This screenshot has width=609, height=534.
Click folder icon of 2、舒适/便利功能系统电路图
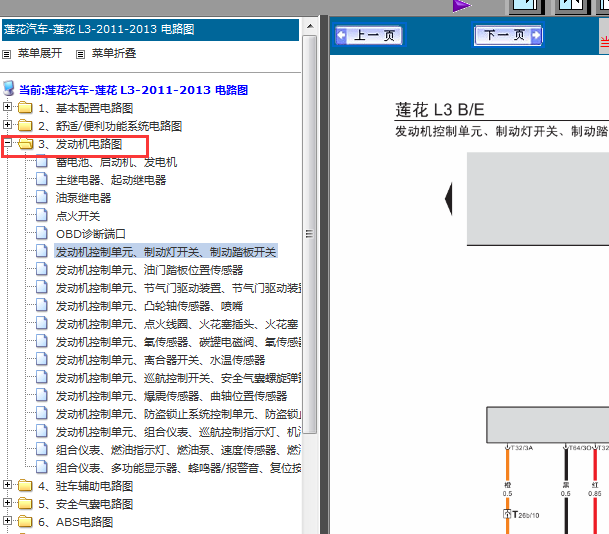[25, 125]
